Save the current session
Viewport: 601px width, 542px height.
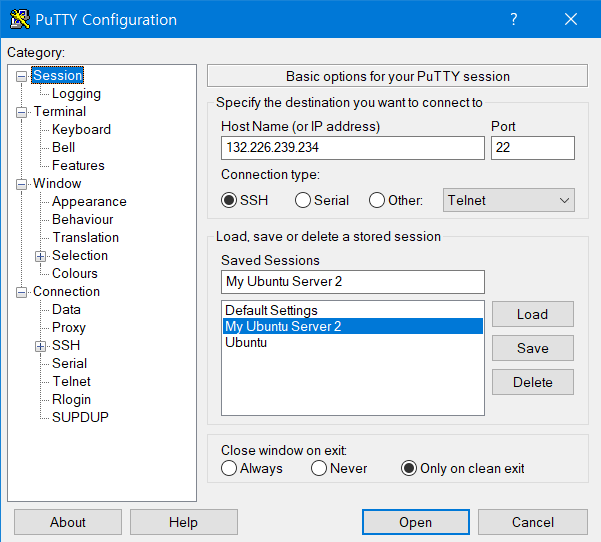coord(533,348)
